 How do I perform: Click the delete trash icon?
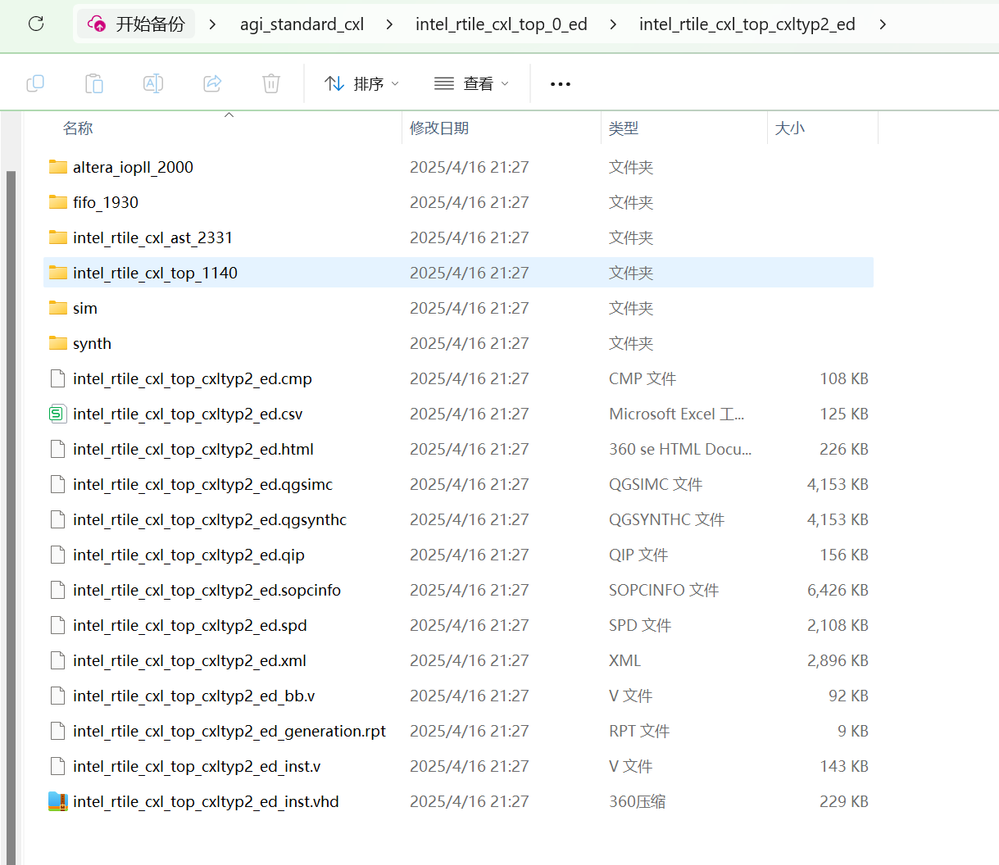tap(271, 83)
